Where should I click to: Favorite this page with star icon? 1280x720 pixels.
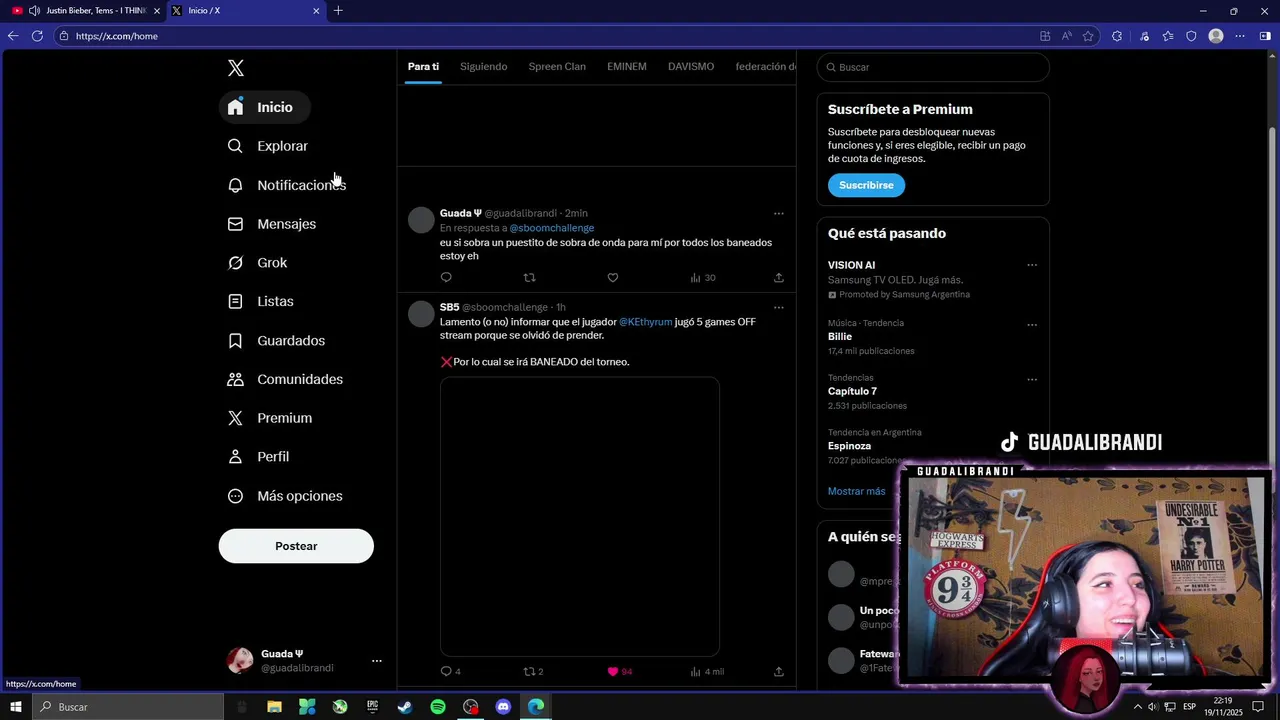[1088, 36]
